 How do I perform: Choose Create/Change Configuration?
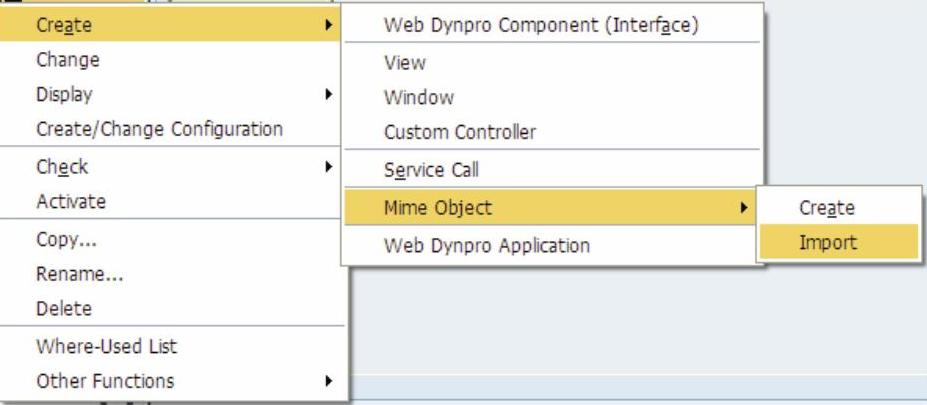[x=170, y=129]
